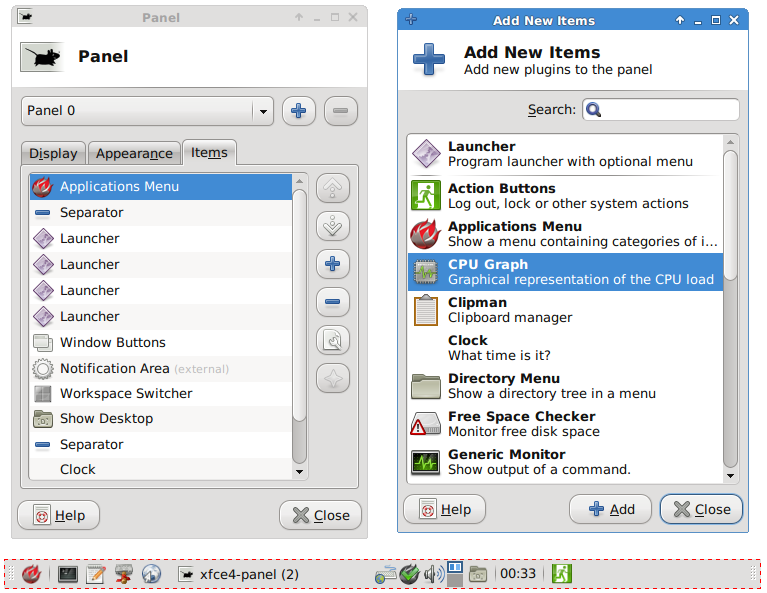Click the workspace switcher on bottom panel
Viewport: 767px width, 593px height.
pyautogui.click(x=455, y=574)
